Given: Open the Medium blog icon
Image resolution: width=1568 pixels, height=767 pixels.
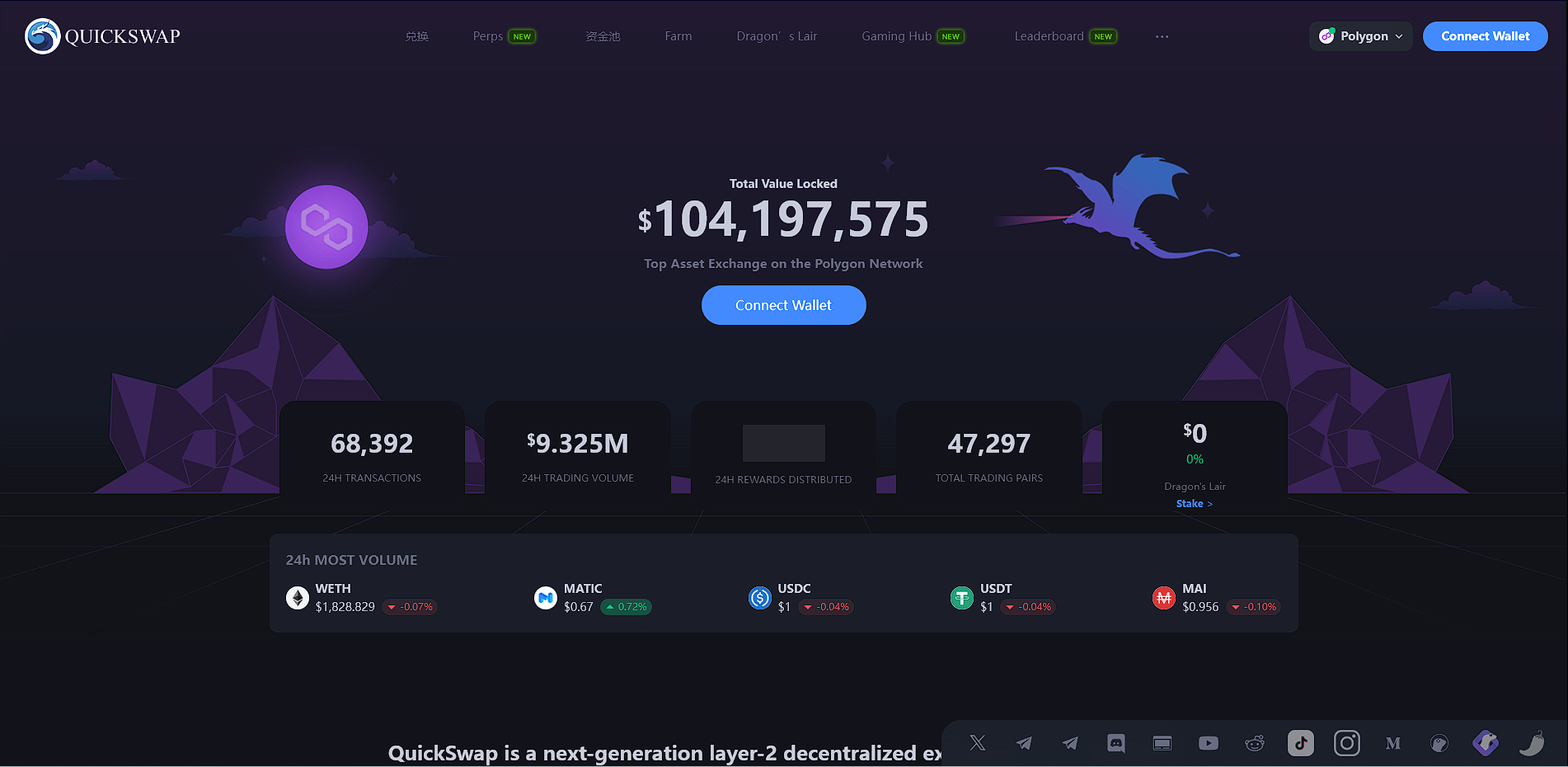Looking at the screenshot, I should [1393, 743].
